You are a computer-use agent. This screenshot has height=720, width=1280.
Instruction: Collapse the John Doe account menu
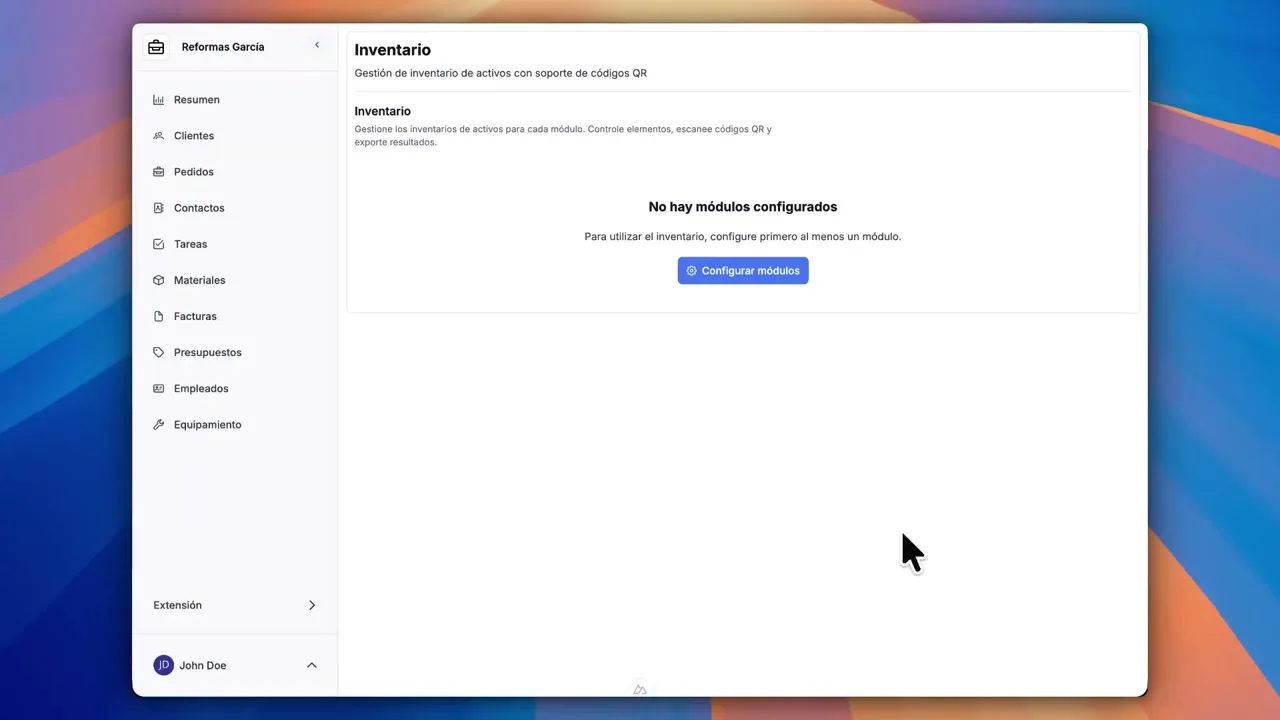pyautogui.click(x=311, y=664)
